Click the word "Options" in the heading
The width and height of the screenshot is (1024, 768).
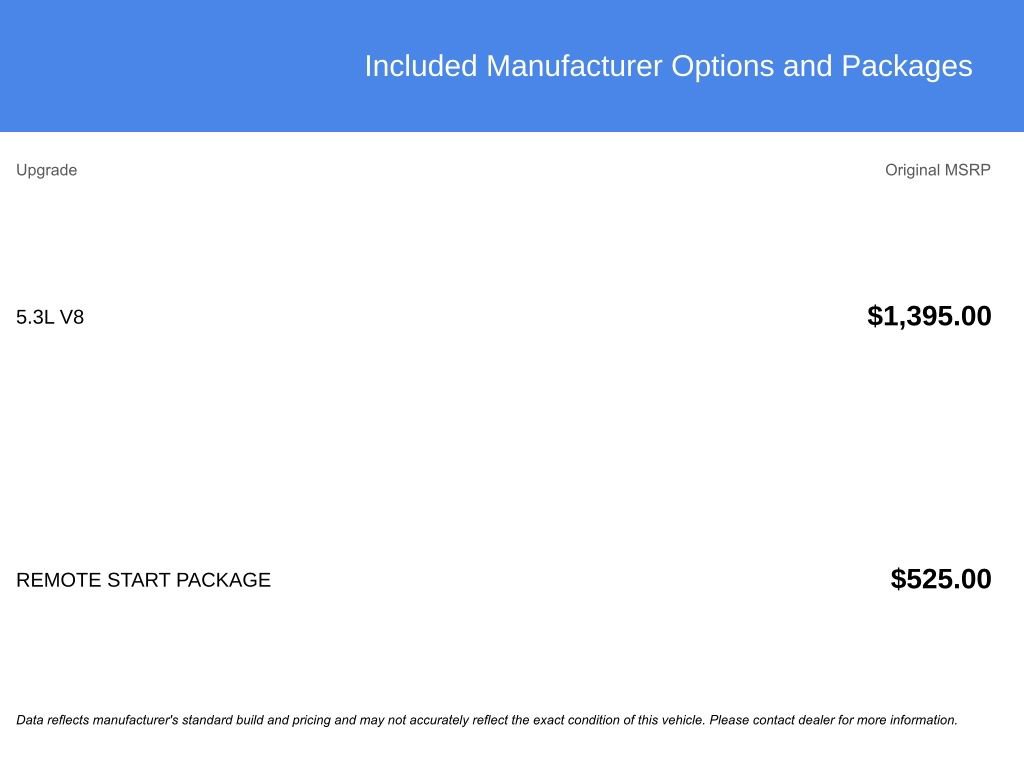pos(723,66)
